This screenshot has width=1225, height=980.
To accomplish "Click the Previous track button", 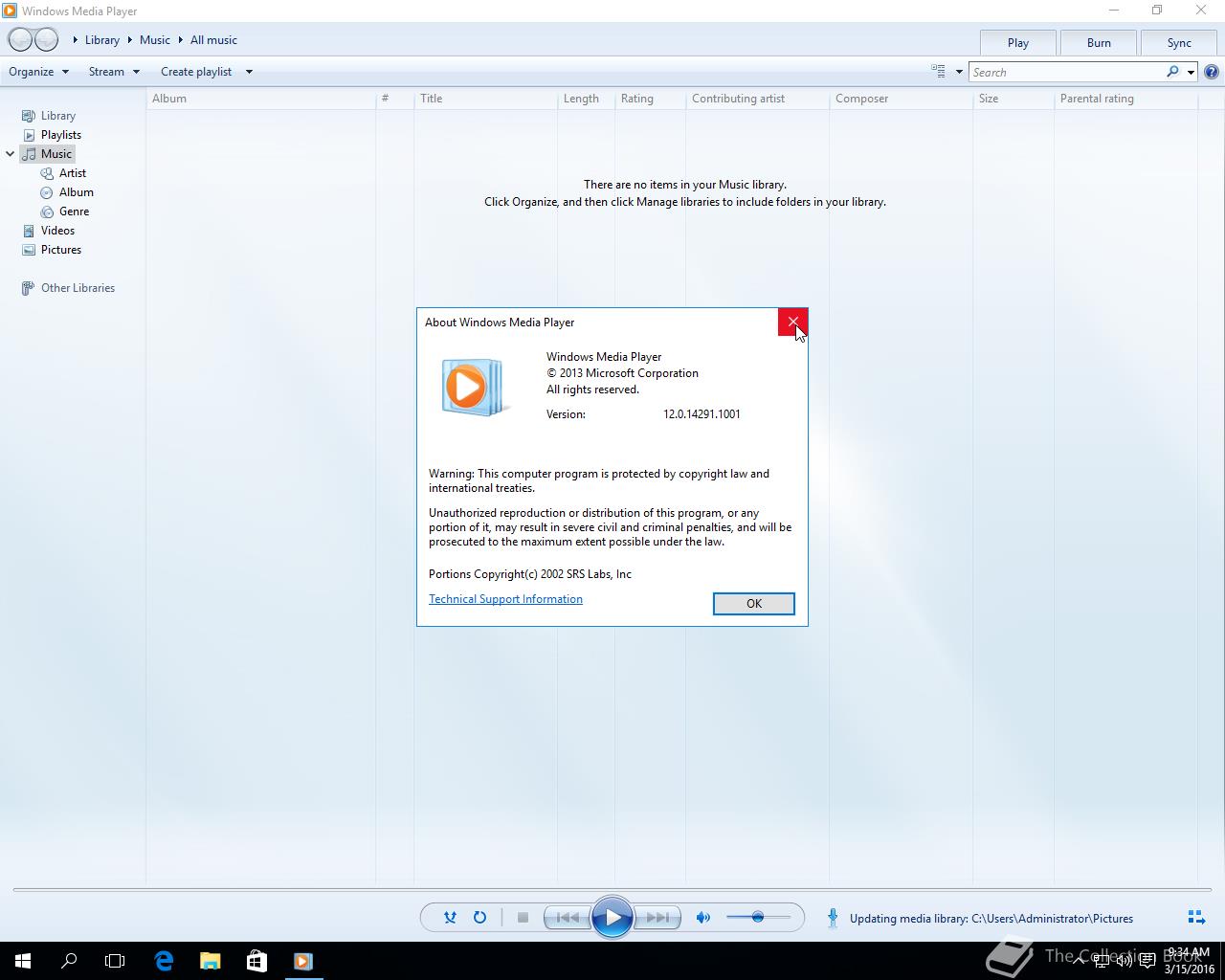I will click(567, 918).
